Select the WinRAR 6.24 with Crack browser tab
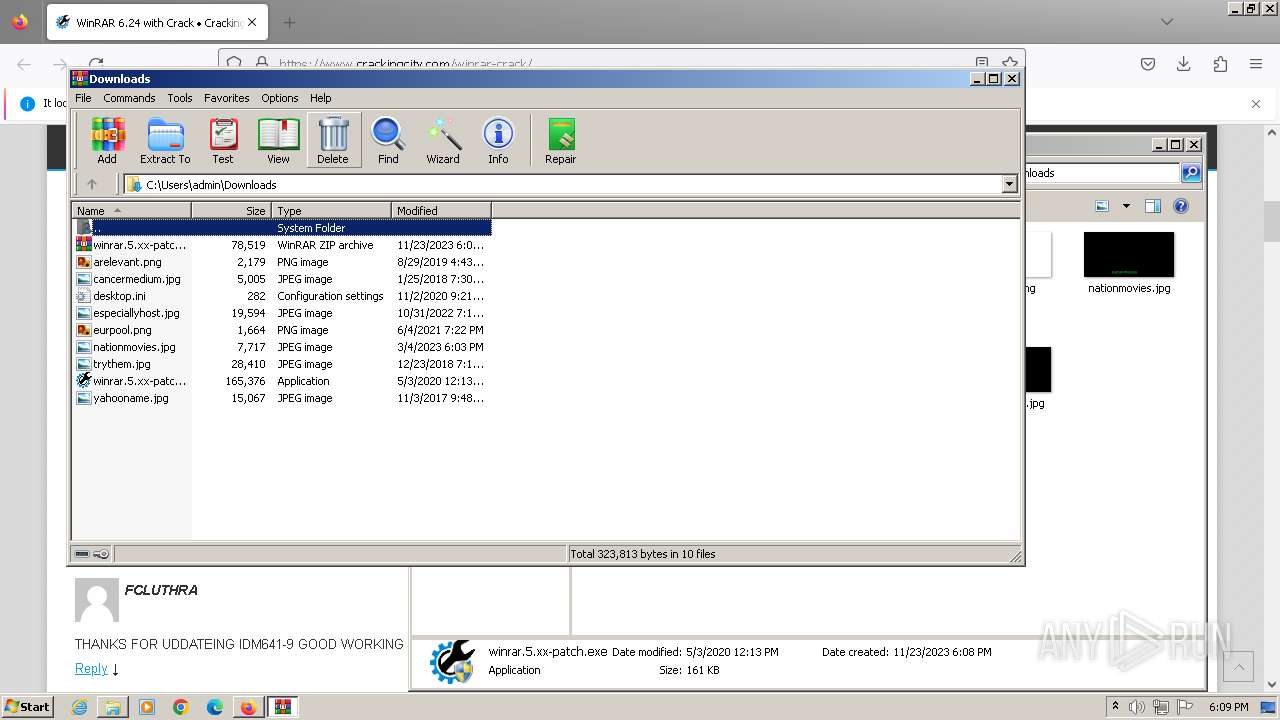 click(x=157, y=22)
